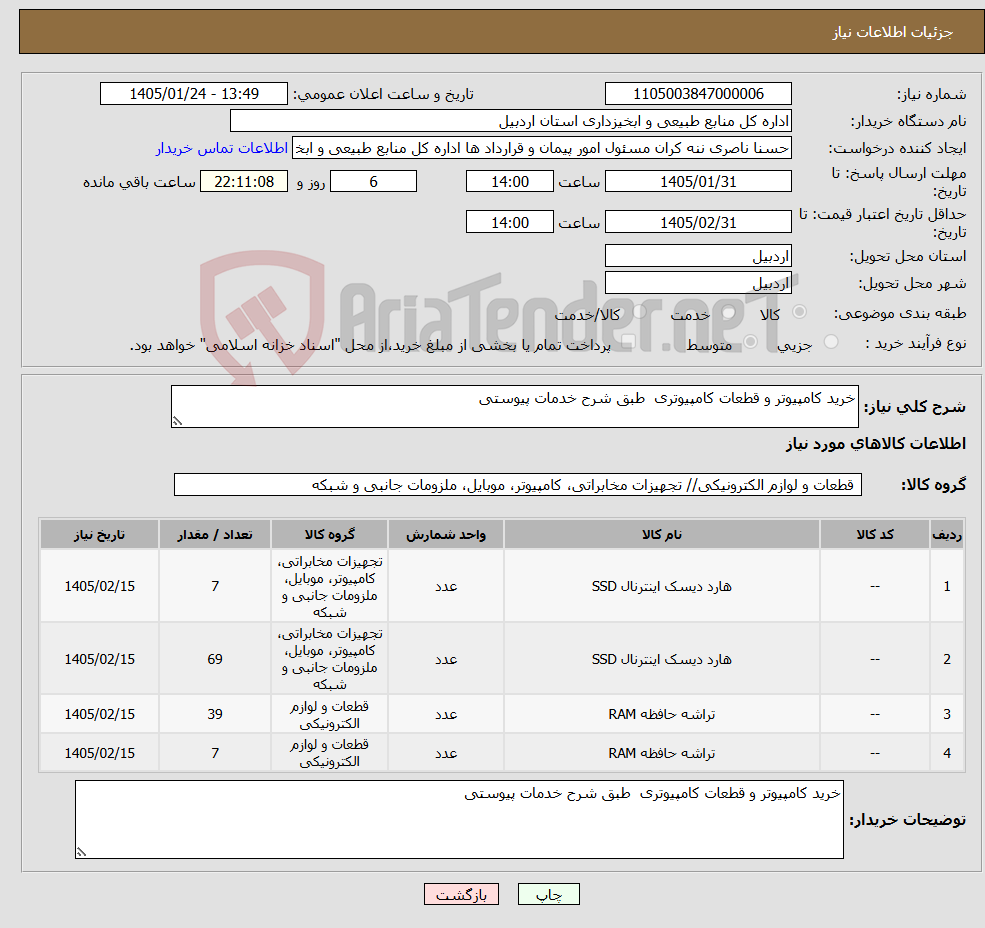The image size is (985, 928).
Task: Click date 1405/02/15 in row 1
Action: point(99,586)
